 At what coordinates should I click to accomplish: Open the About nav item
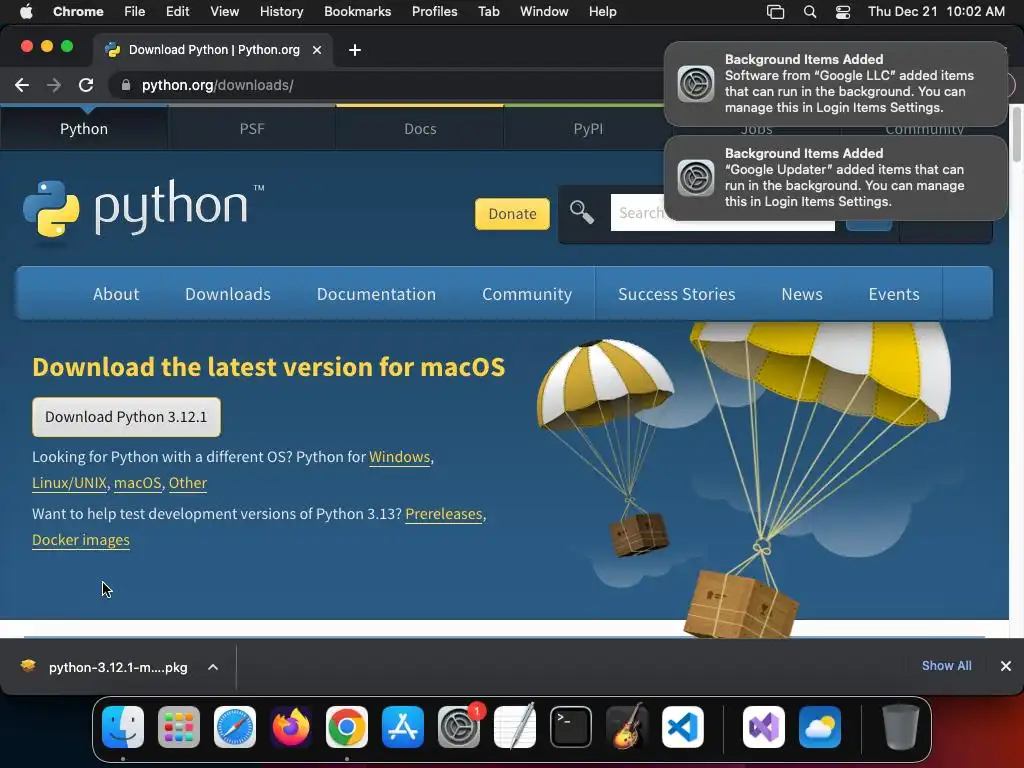116,294
